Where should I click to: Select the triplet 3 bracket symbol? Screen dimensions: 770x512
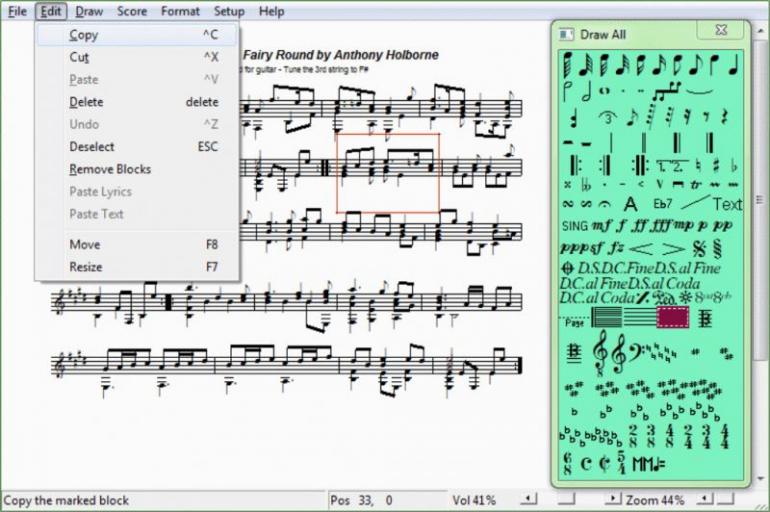tap(608, 118)
